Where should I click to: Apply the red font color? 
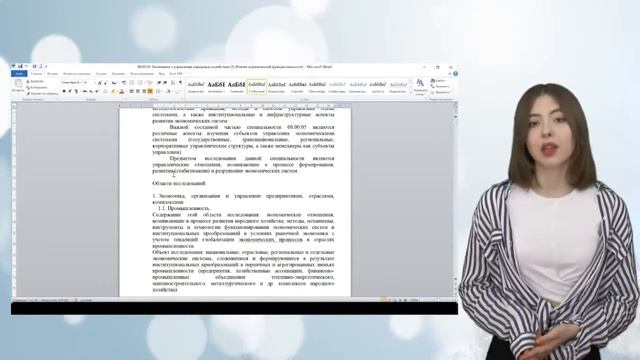click(121, 91)
